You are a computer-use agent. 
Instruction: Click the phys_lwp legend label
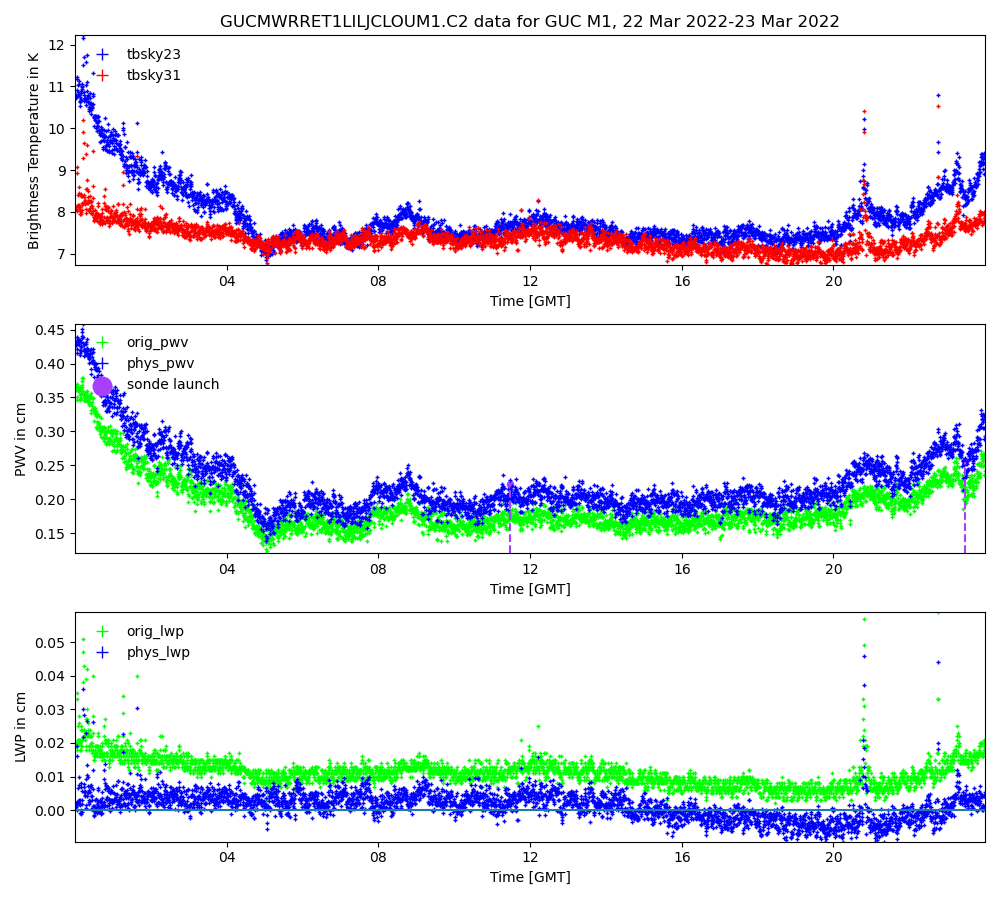(x=158, y=653)
